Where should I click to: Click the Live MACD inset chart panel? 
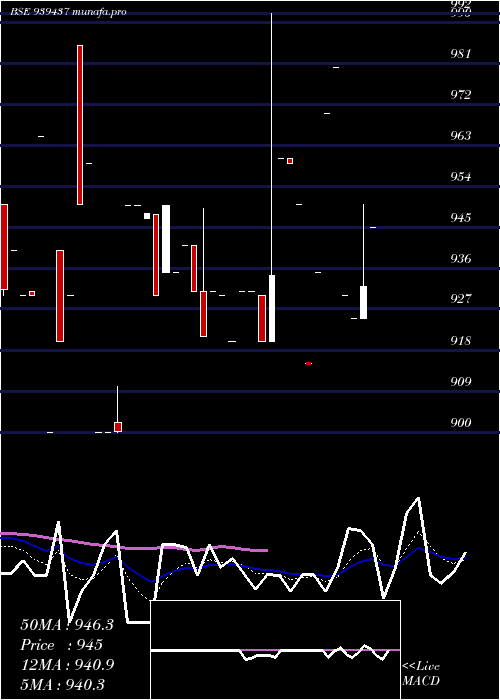(x=275, y=650)
